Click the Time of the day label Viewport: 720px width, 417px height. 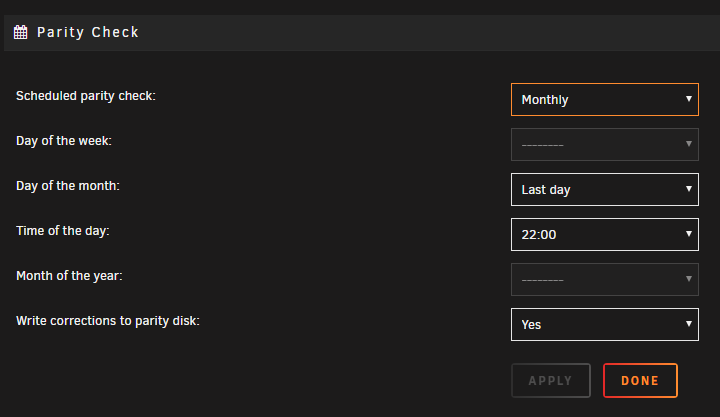click(x=63, y=231)
